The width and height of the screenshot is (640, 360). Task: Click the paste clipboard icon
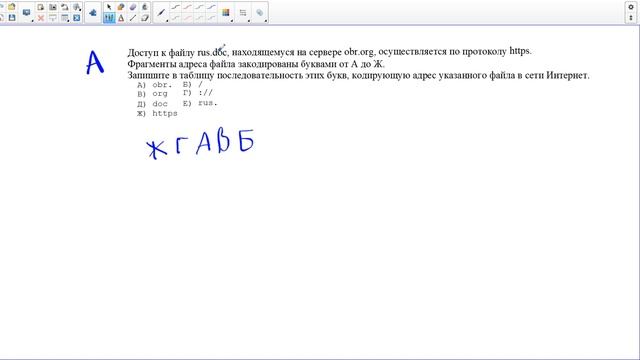(40, 7)
